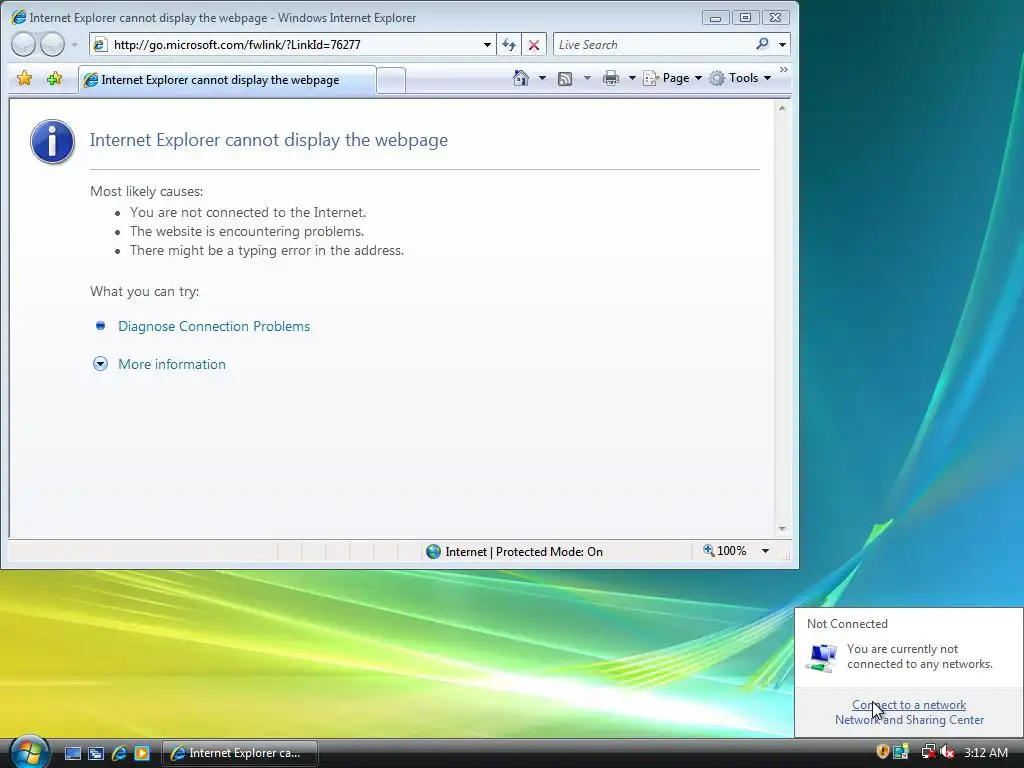Click Switch between windows quick launch icon
Image resolution: width=1024 pixels, height=768 pixels.
(x=96, y=753)
